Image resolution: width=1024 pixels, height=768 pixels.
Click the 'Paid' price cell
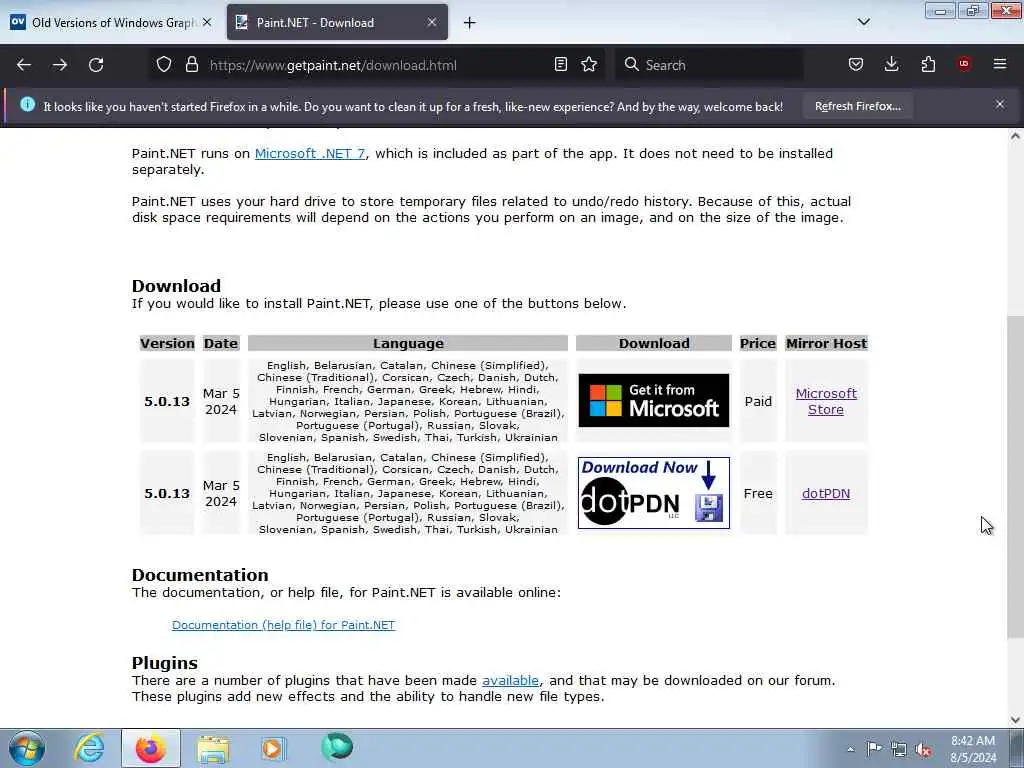(758, 402)
